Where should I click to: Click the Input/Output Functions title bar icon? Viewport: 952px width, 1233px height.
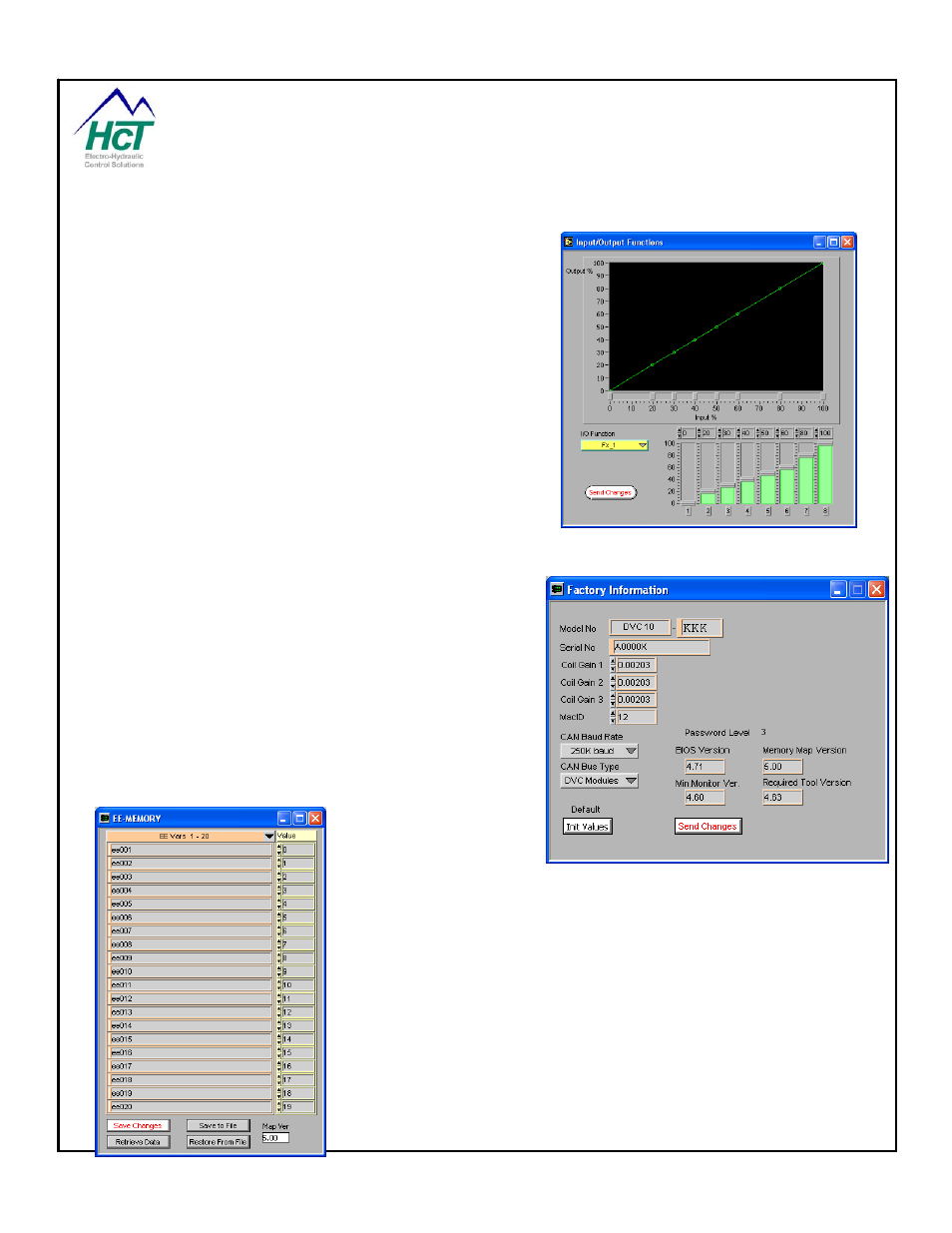pyautogui.click(x=569, y=242)
